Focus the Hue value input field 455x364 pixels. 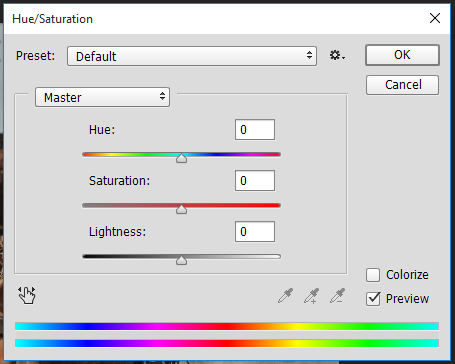(x=255, y=130)
